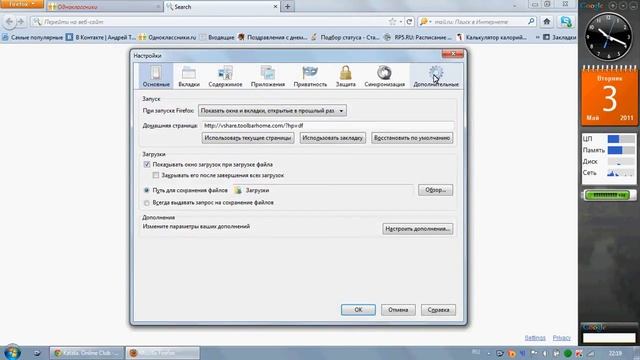Viewport: 640px width, 360px height.
Task: Select 'Всегда выдавать запрос' radio button
Action: coord(147,202)
